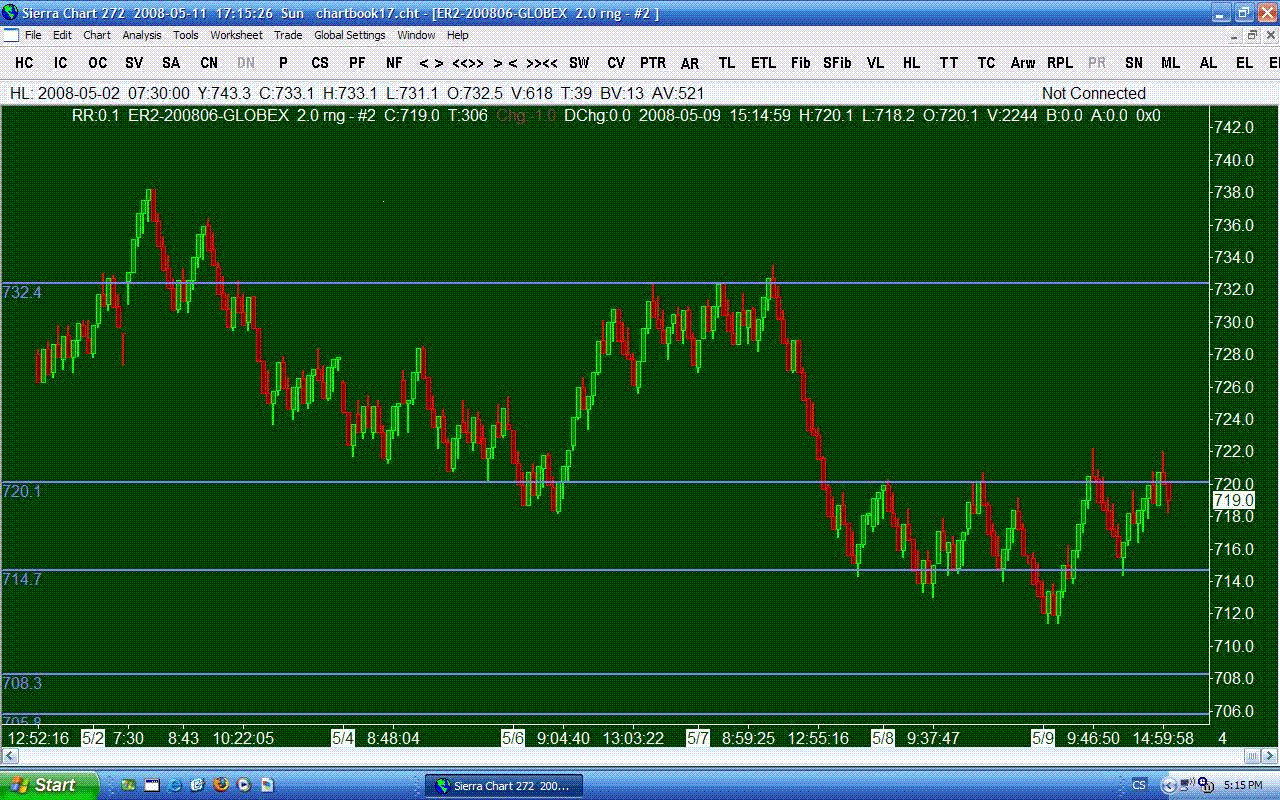Screen dimensions: 1280x800
Task: Select the Fib retracement tool
Action: click(800, 63)
